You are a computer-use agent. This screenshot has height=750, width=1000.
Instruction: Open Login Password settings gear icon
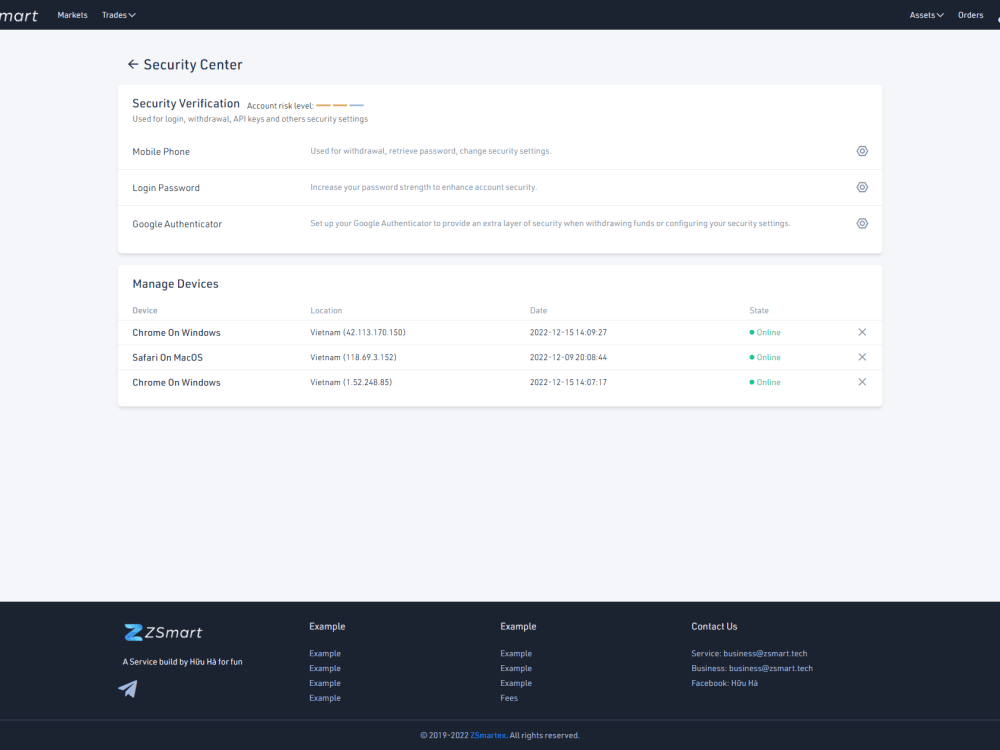click(x=862, y=188)
